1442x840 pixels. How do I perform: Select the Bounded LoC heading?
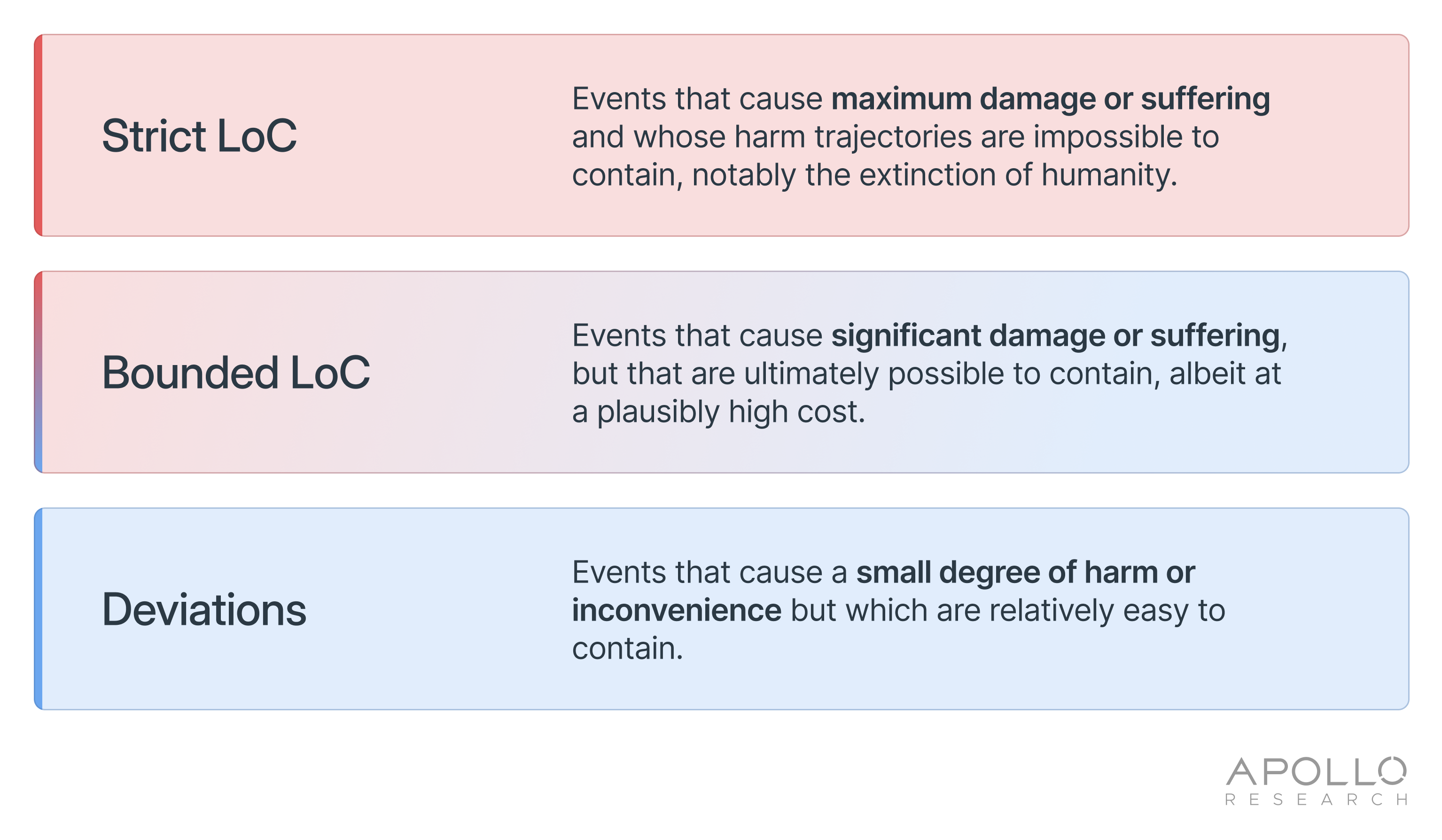click(x=236, y=373)
